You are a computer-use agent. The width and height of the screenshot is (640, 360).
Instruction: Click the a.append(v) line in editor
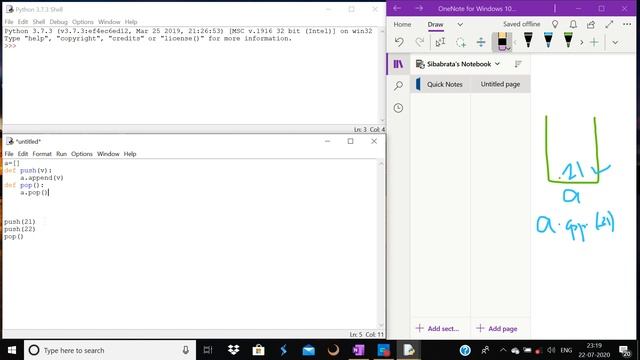point(42,178)
